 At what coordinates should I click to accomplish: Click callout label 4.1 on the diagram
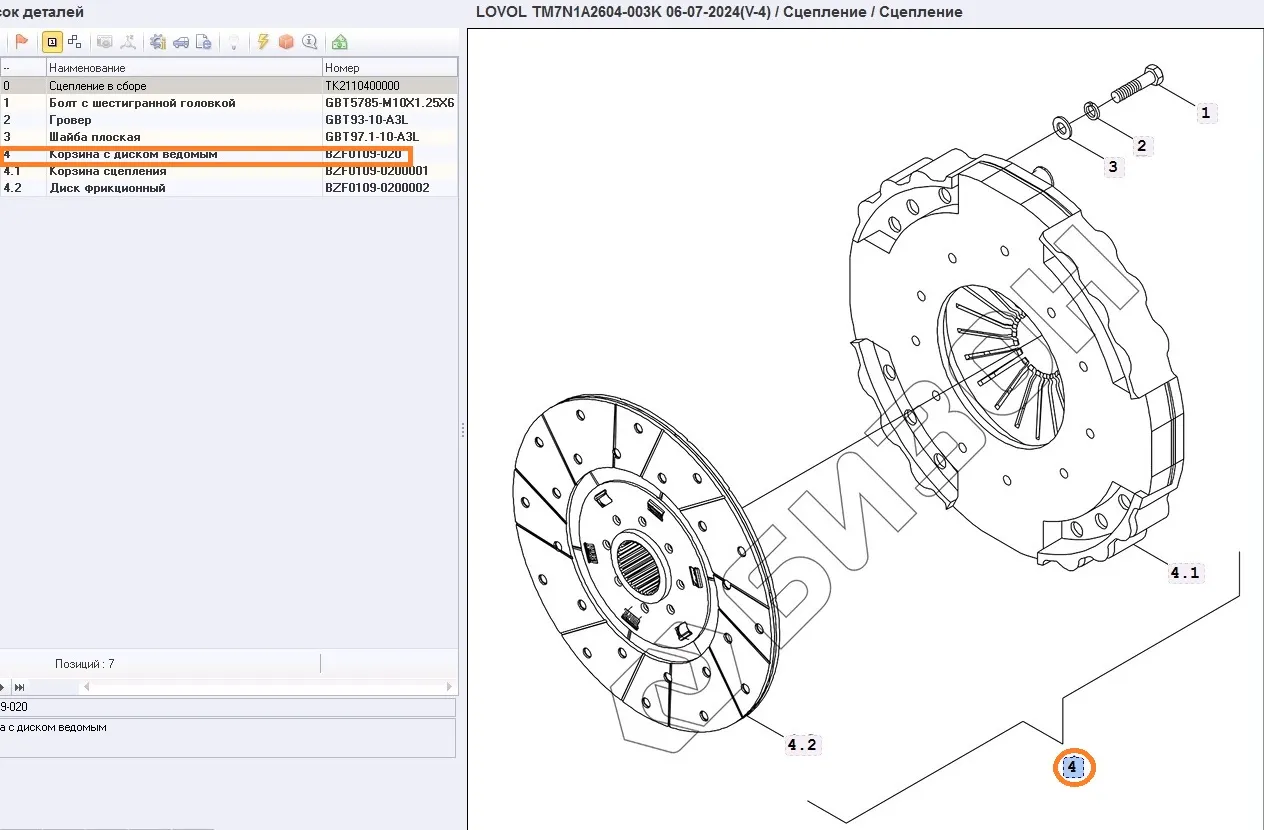[1184, 574]
